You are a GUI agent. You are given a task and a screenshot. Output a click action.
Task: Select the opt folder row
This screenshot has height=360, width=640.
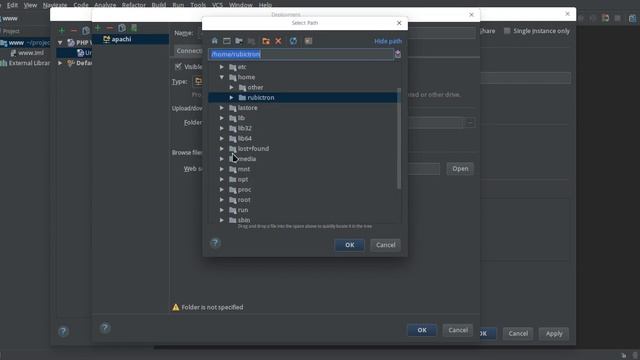coord(304,179)
